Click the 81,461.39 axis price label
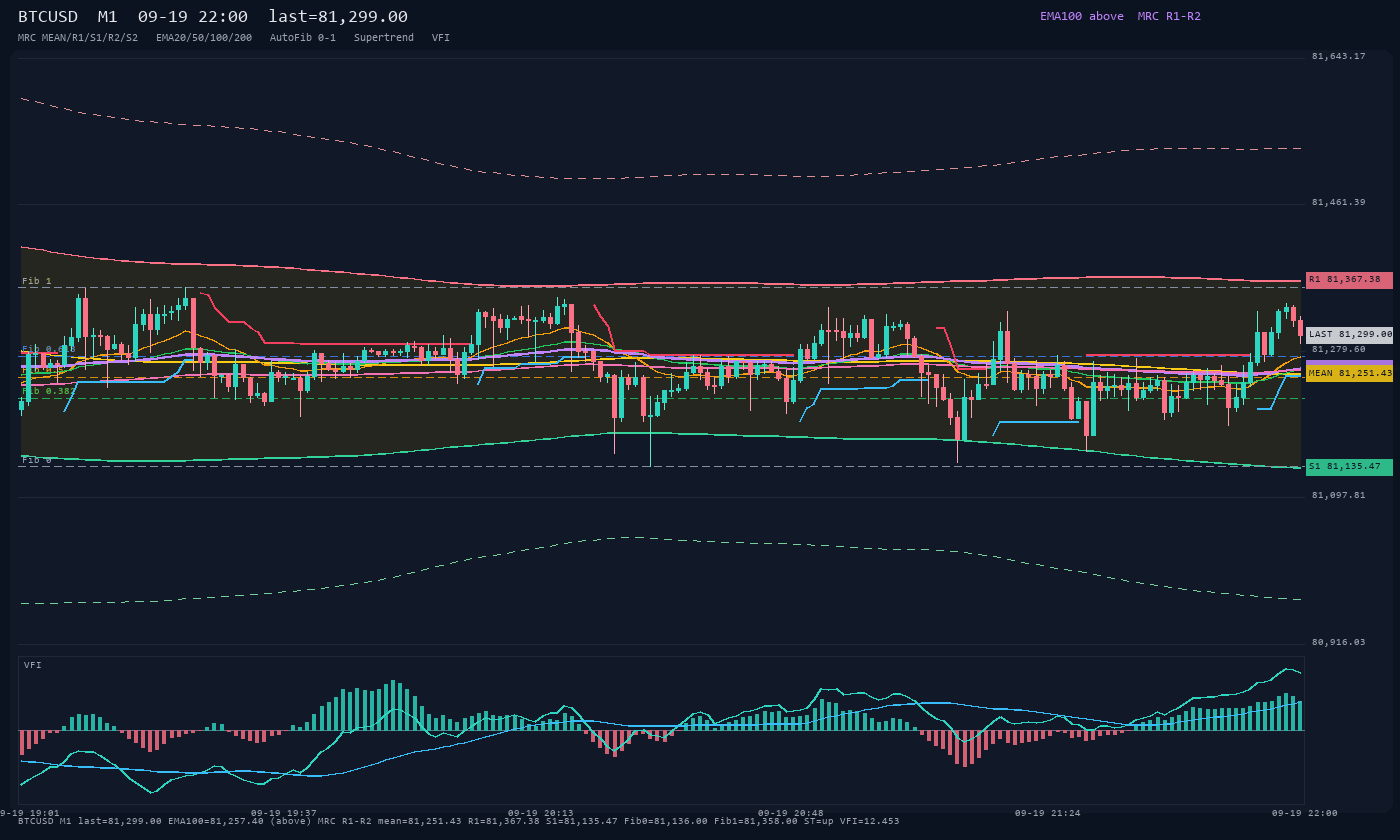Screen dimensions: 1400x840 1339,202
